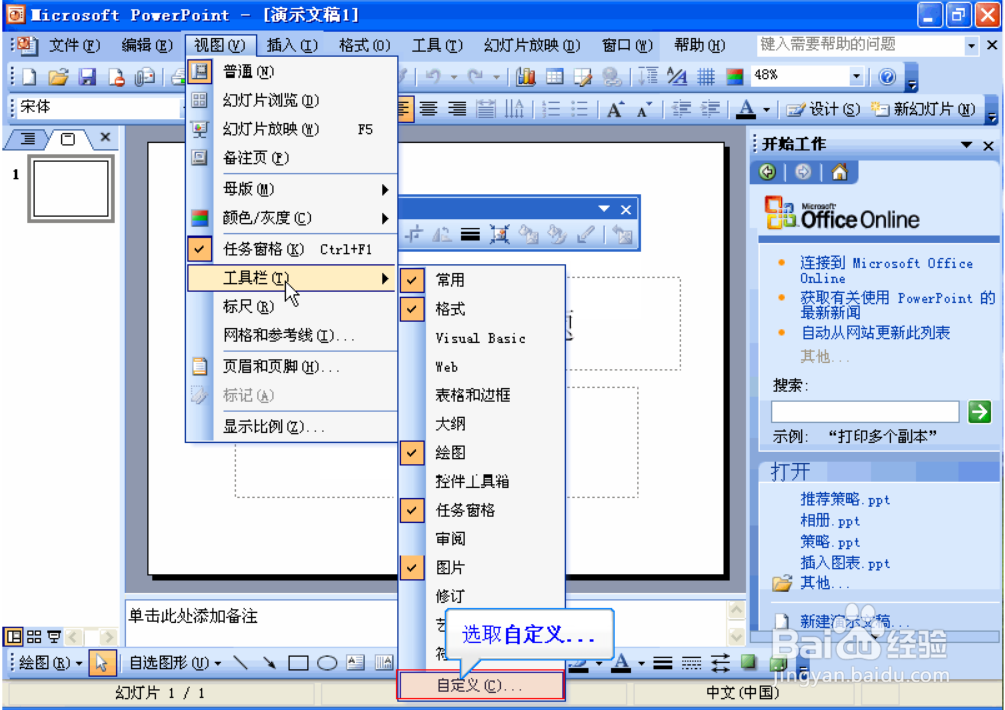Click the search input field in task pane
This screenshot has width=1005, height=710.
(864, 411)
